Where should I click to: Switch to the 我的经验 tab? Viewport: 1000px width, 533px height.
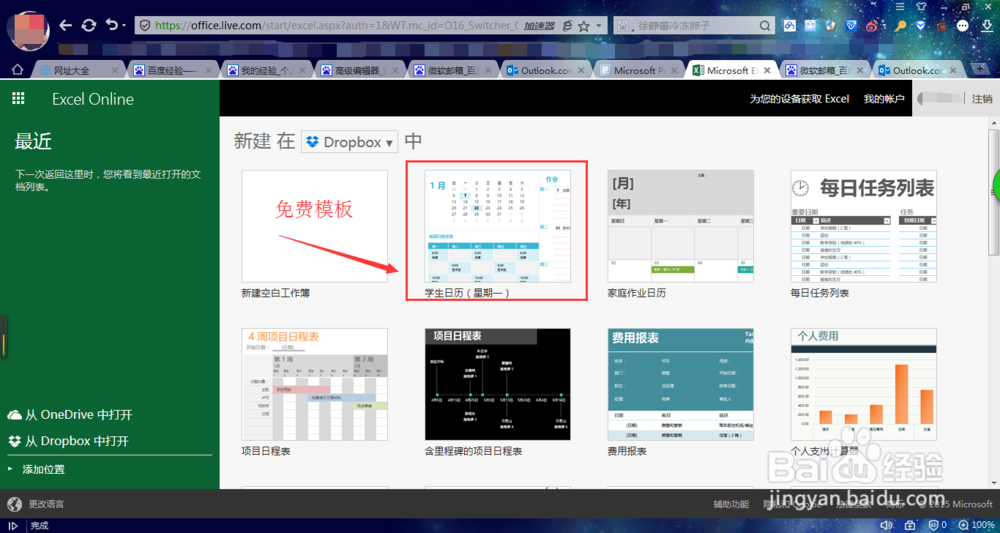click(x=267, y=70)
